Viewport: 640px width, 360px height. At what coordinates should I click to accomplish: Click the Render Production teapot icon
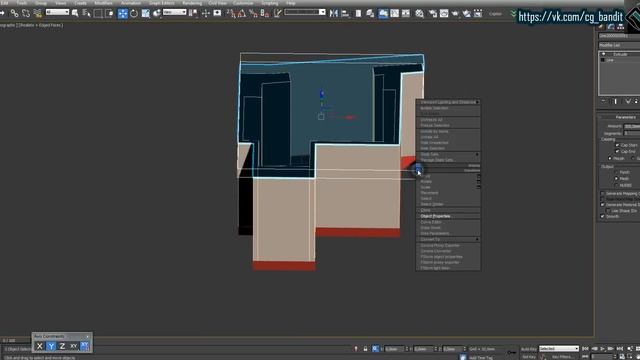point(455,13)
